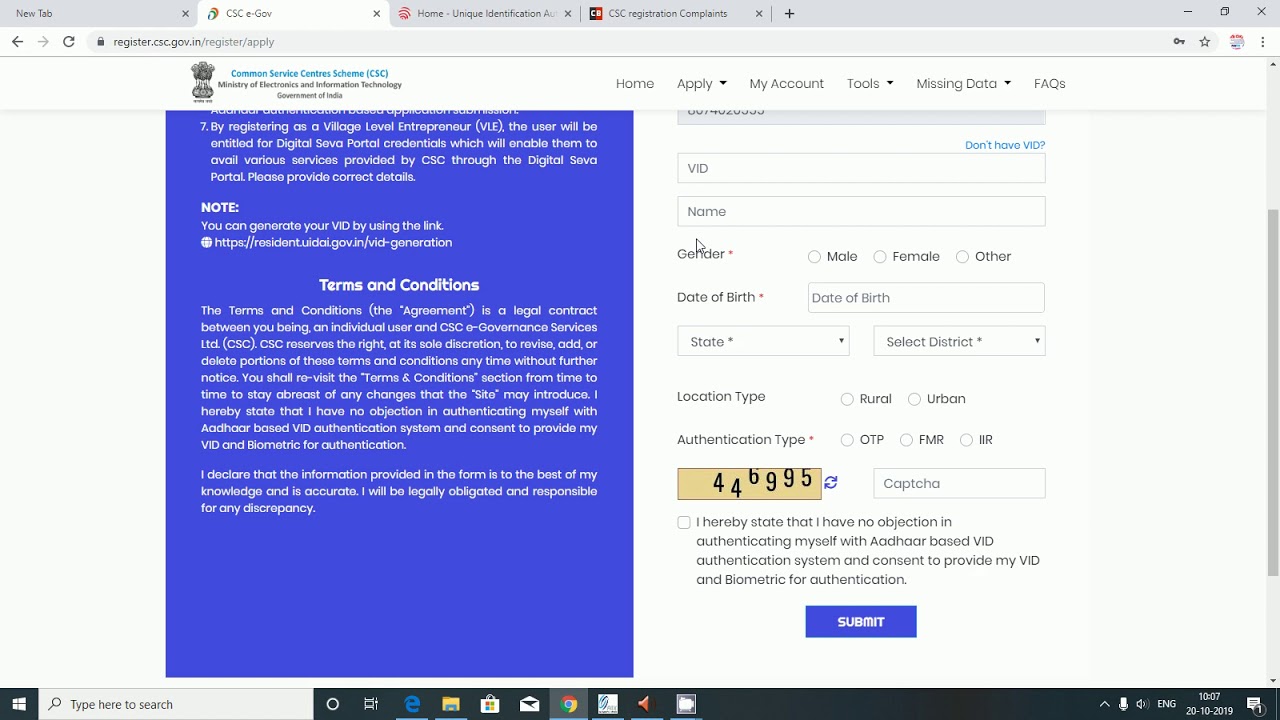Screen dimensions: 1280x720
Task: Click the Captcha input field
Action: (x=959, y=484)
